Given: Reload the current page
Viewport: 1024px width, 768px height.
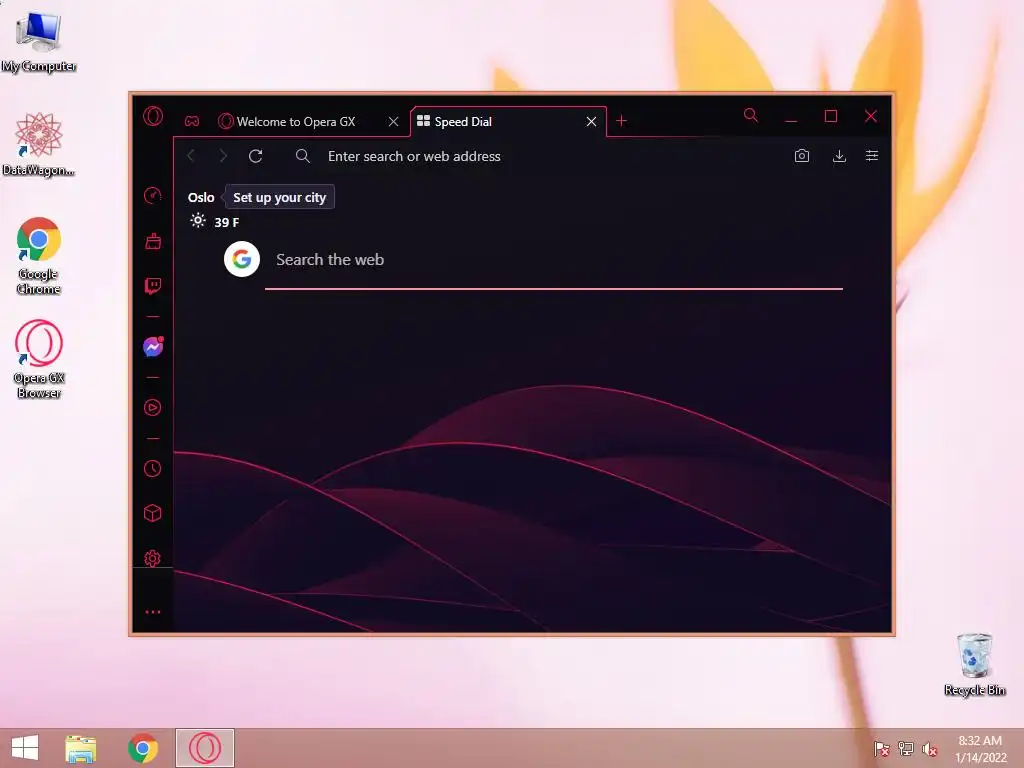Looking at the screenshot, I should point(255,156).
